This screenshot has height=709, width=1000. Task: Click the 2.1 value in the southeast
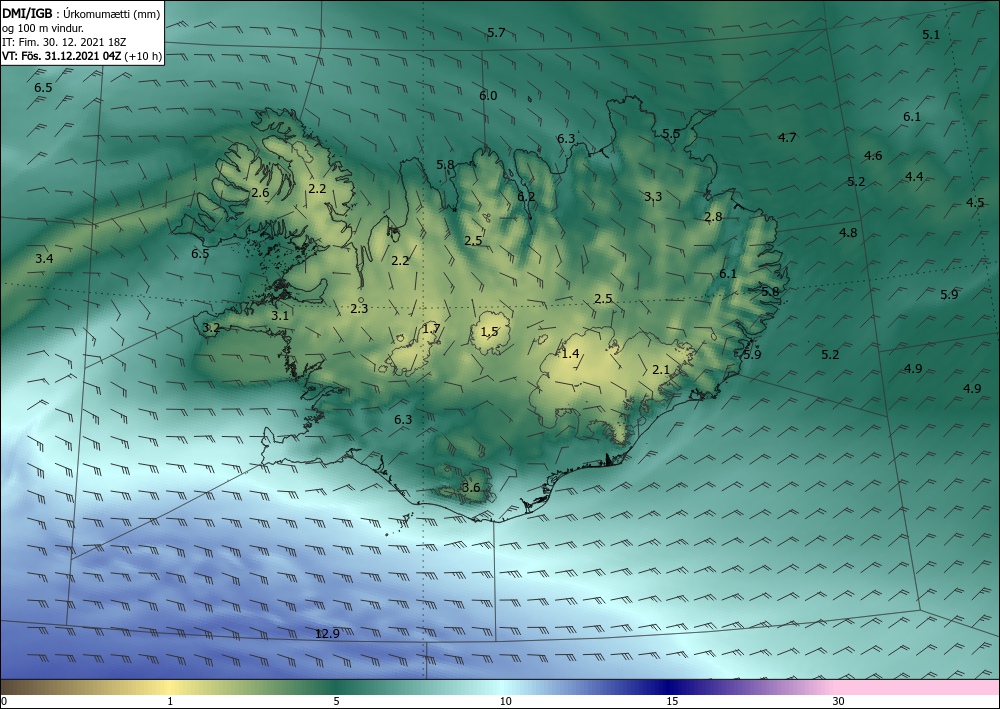click(x=661, y=369)
